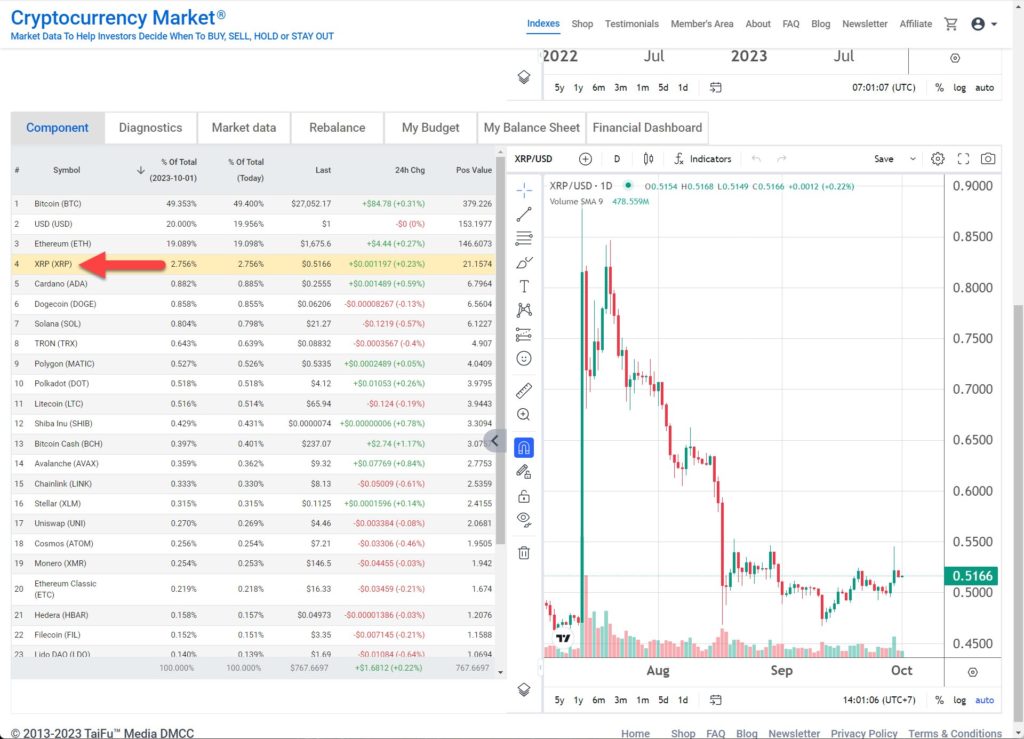Image resolution: width=1024 pixels, height=739 pixels.
Task: Set lower chart range to 6m
Action: (x=598, y=700)
